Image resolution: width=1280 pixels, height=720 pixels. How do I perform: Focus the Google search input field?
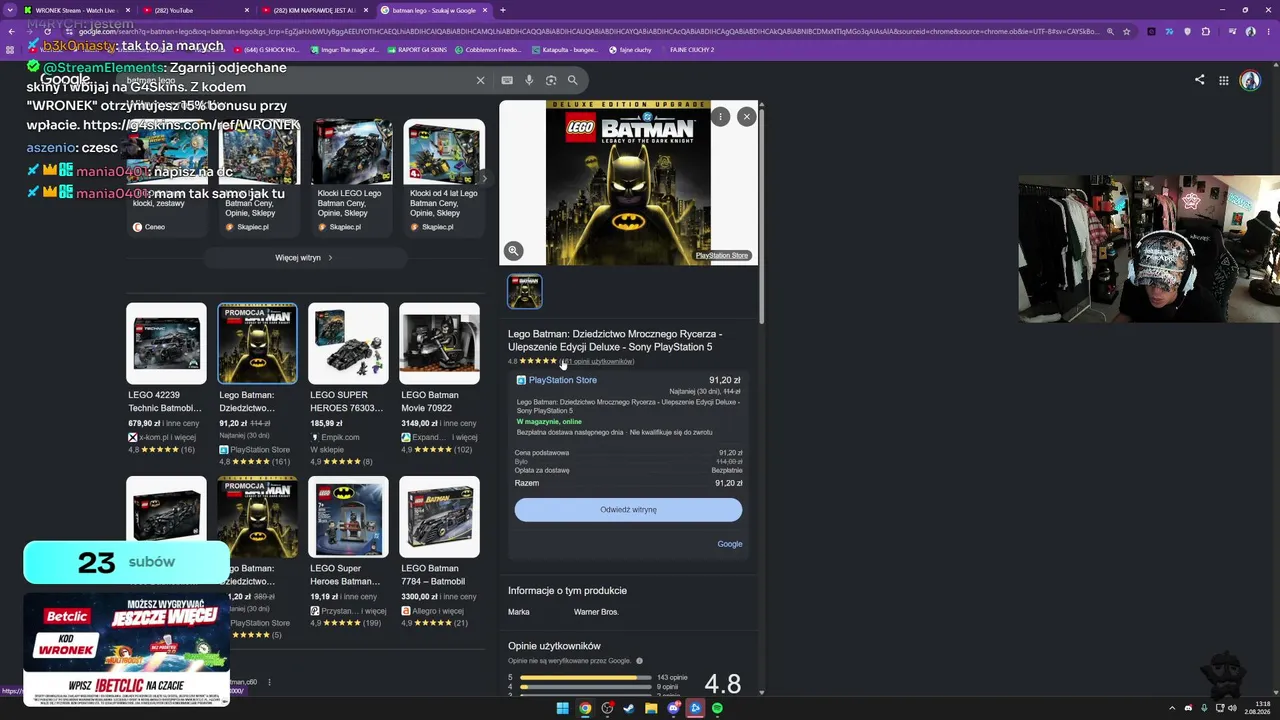coord(300,80)
